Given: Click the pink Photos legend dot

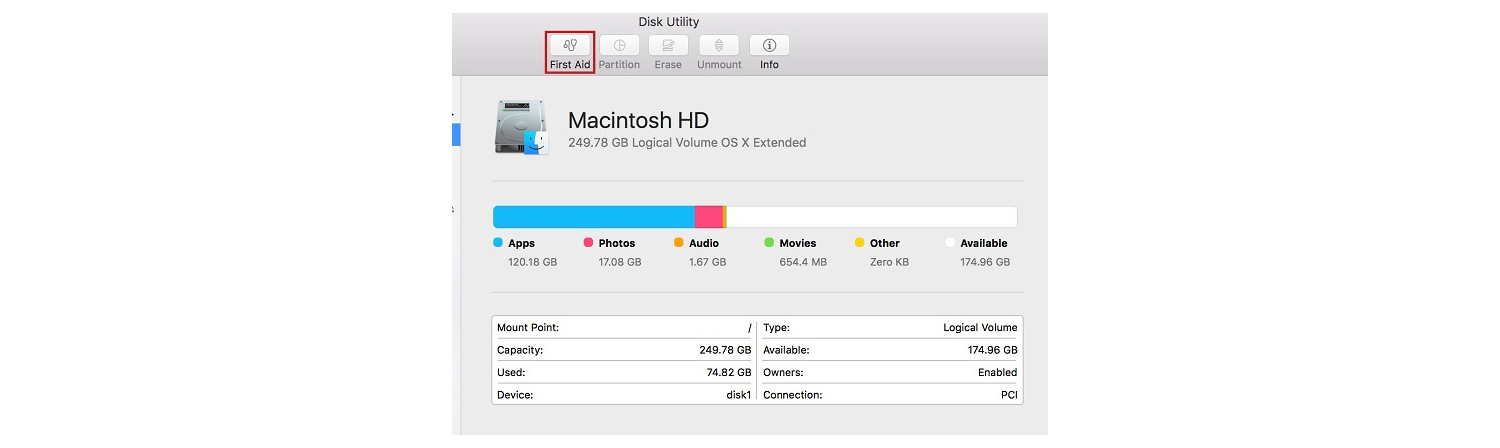Looking at the screenshot, I should tap(588, 243).
